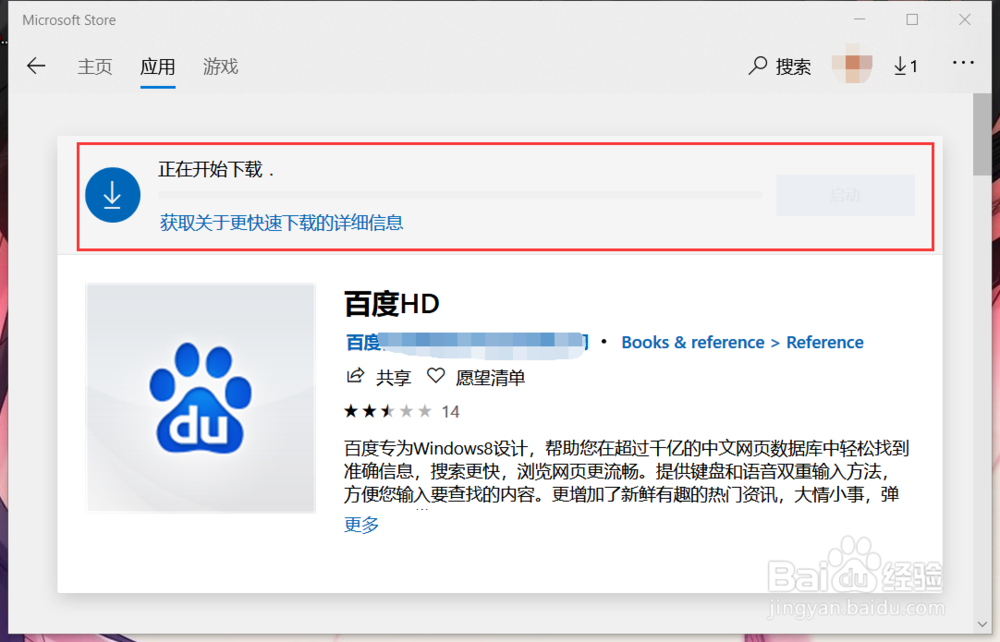Click the 百度HD app title
1000x642 pixels.
tap(392, 304)
